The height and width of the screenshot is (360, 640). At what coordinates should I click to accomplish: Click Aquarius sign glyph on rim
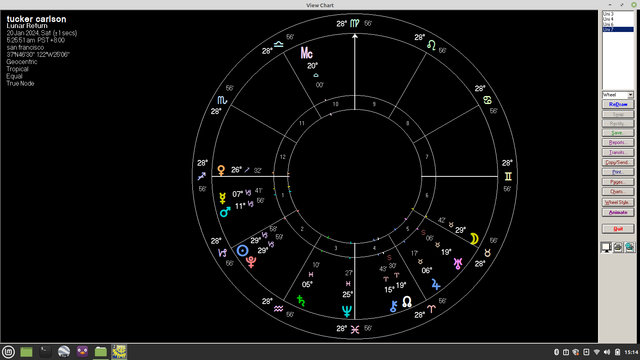[278, 309]
